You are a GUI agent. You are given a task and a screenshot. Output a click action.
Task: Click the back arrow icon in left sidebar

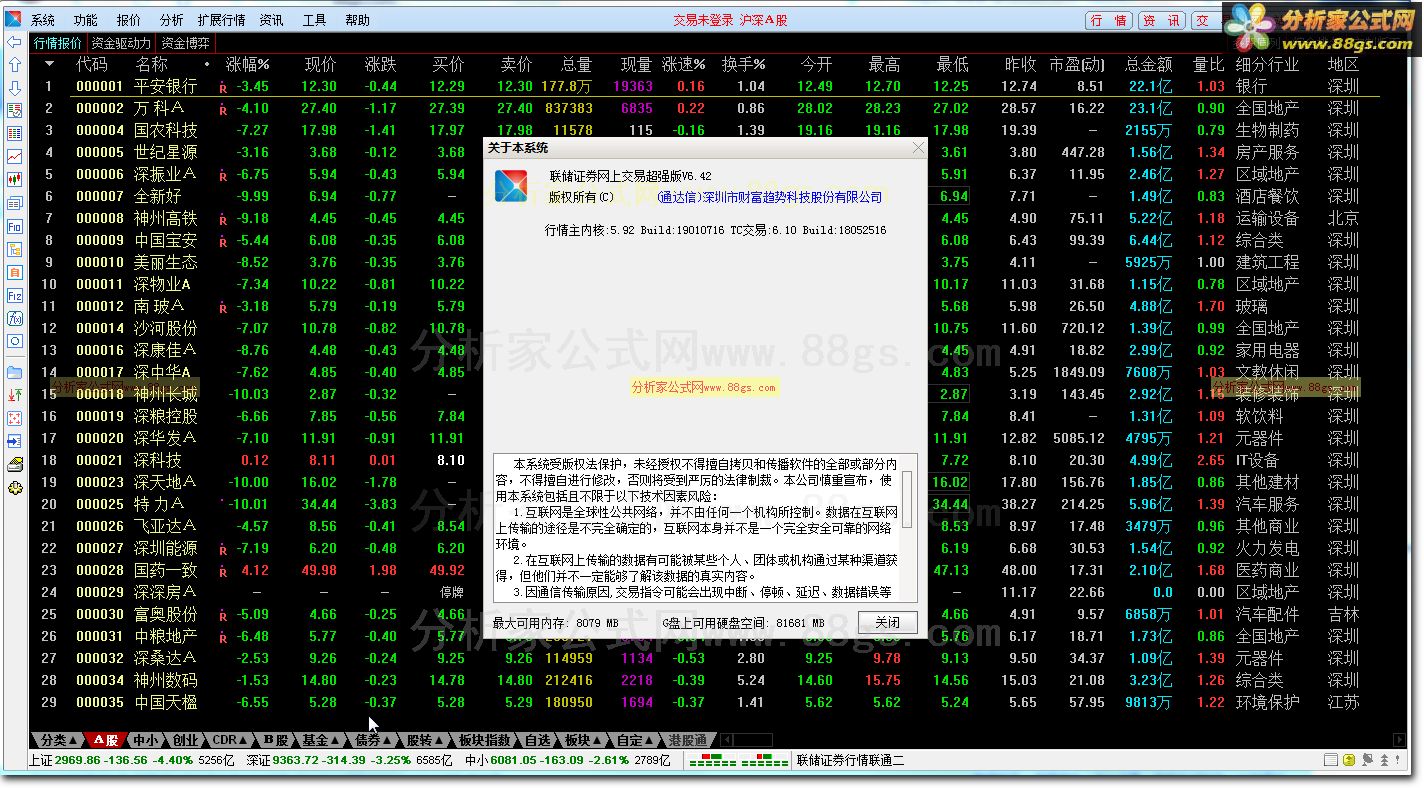pos(14,42)
